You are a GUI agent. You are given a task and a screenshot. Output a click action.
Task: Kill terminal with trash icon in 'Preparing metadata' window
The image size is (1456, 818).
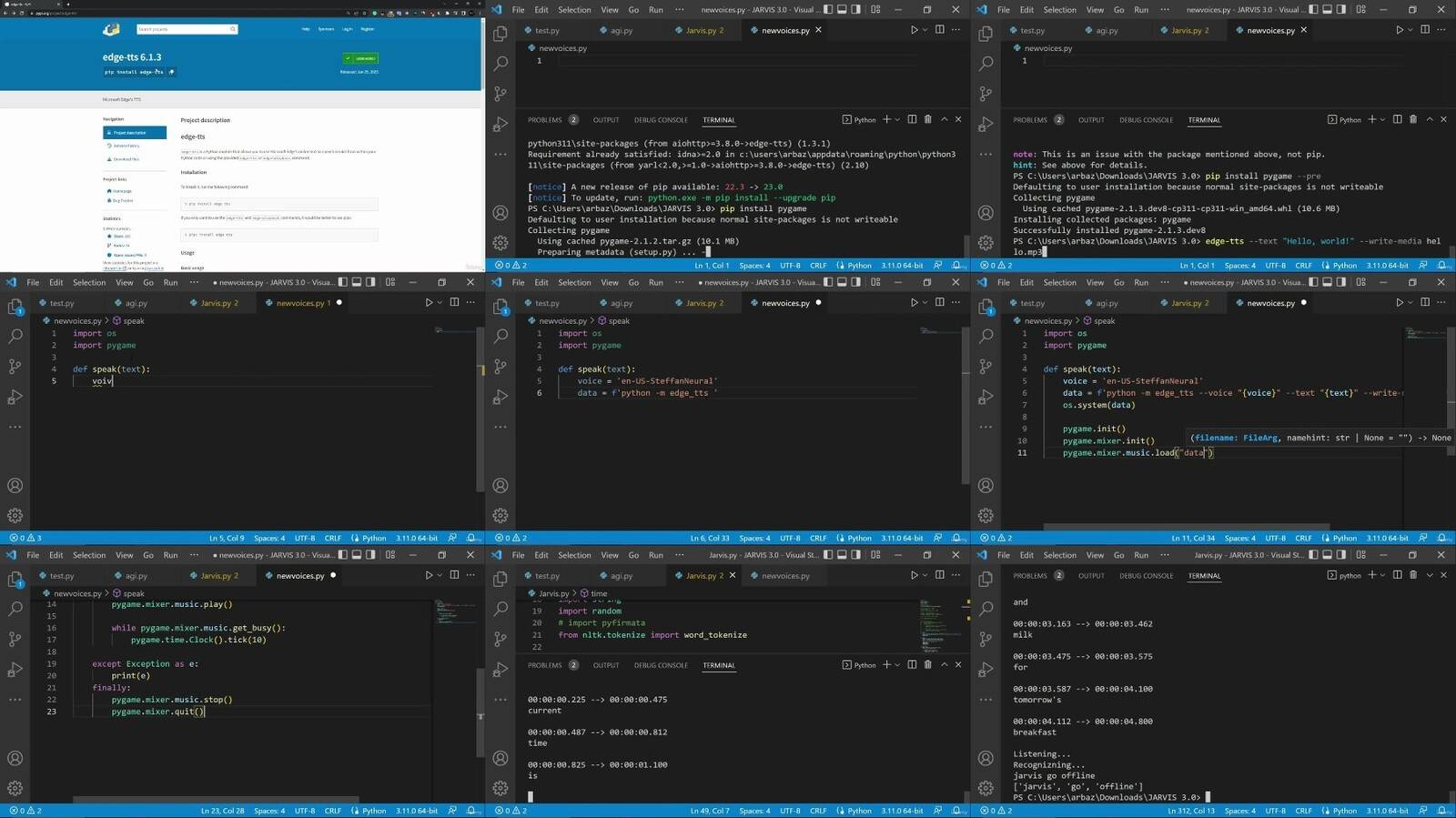tap(928, 119)
